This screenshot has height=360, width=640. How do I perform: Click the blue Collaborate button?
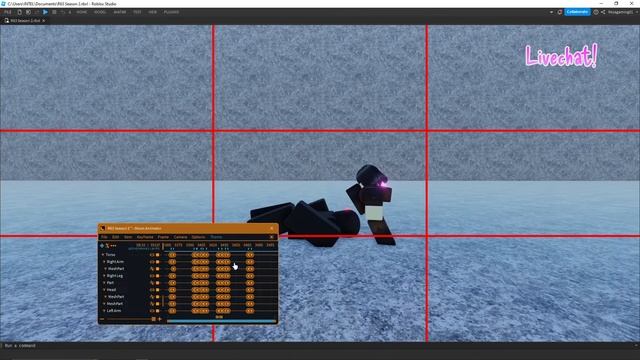pos(577,12)
